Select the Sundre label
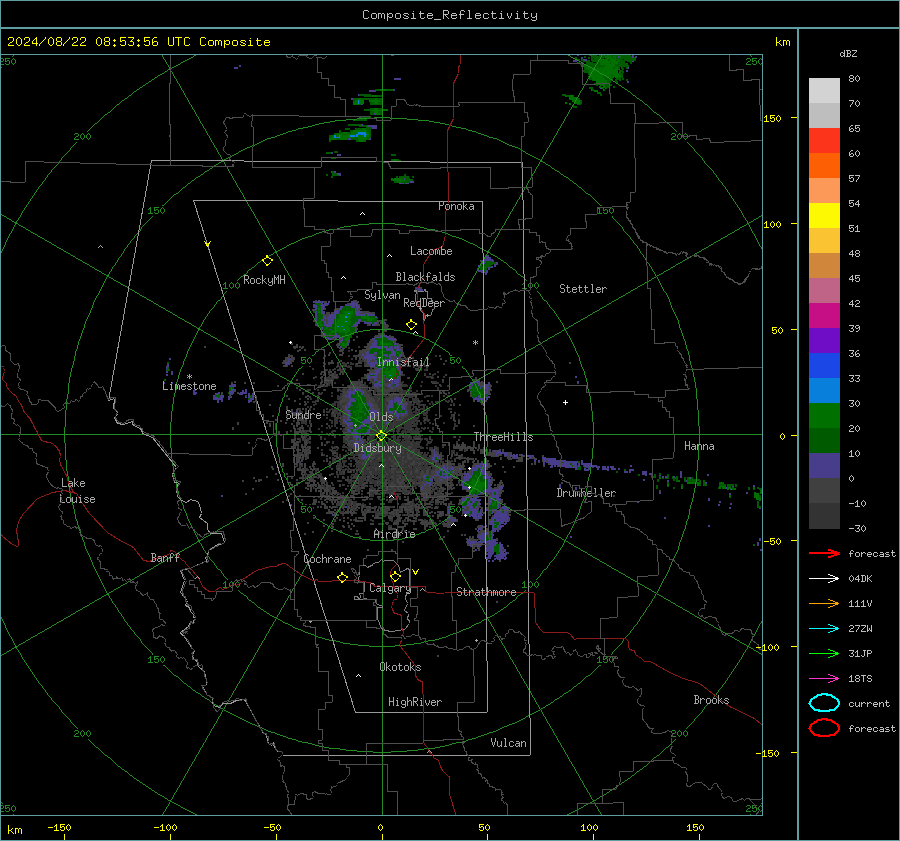The height and width of the screenshot is (841, 900). [303, 415]
